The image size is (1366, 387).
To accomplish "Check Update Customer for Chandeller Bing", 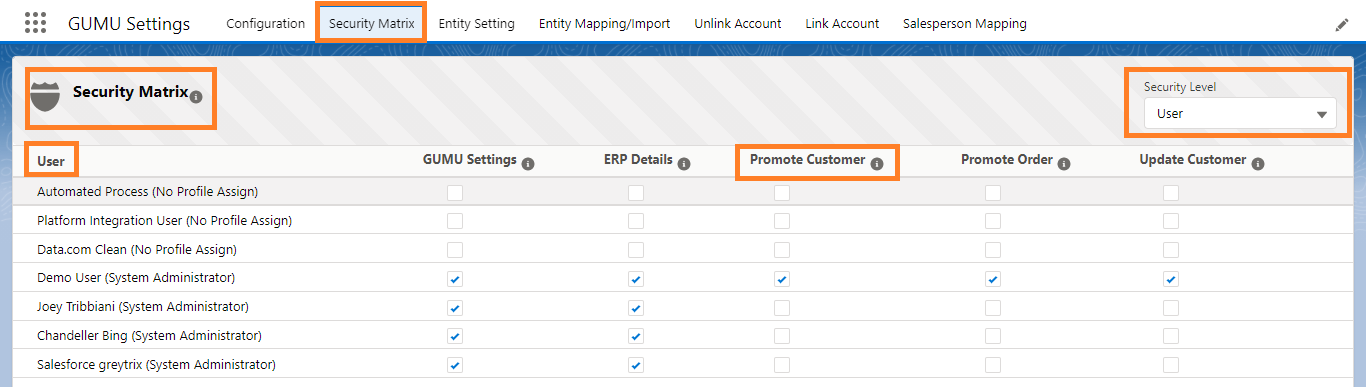I will pos(1171,337).
